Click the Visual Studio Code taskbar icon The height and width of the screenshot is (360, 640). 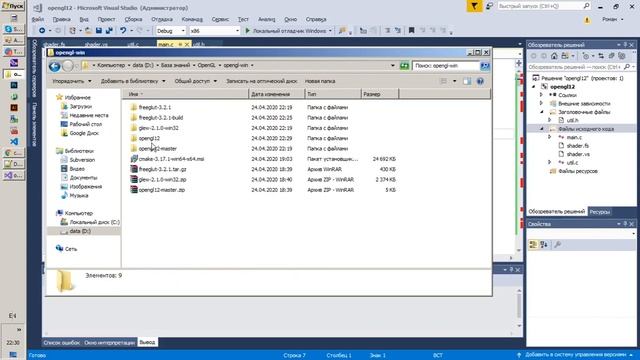[x=14, y=141]
